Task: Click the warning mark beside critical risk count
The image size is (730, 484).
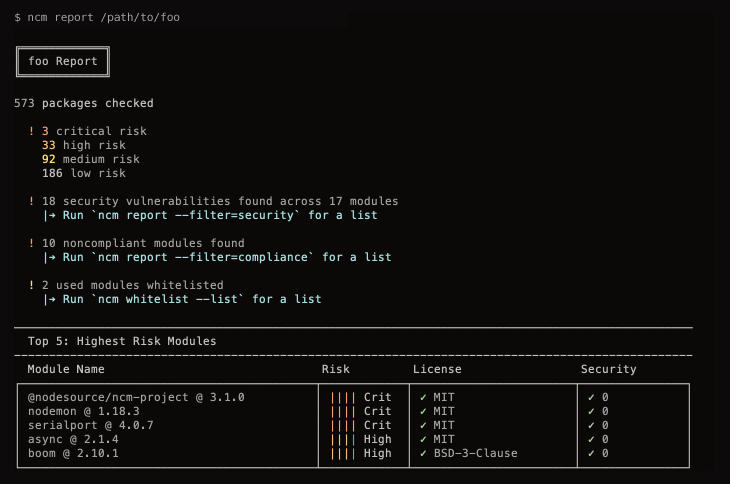Action: click(32, 131)
